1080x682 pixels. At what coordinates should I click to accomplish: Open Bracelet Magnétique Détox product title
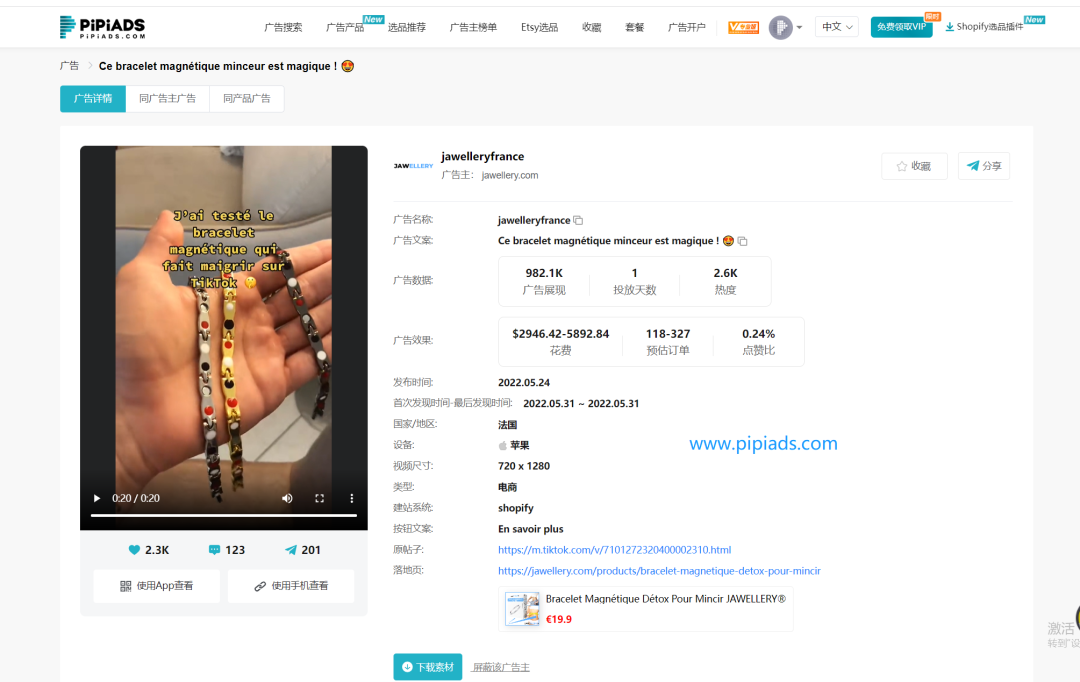[x=665, y=599]
